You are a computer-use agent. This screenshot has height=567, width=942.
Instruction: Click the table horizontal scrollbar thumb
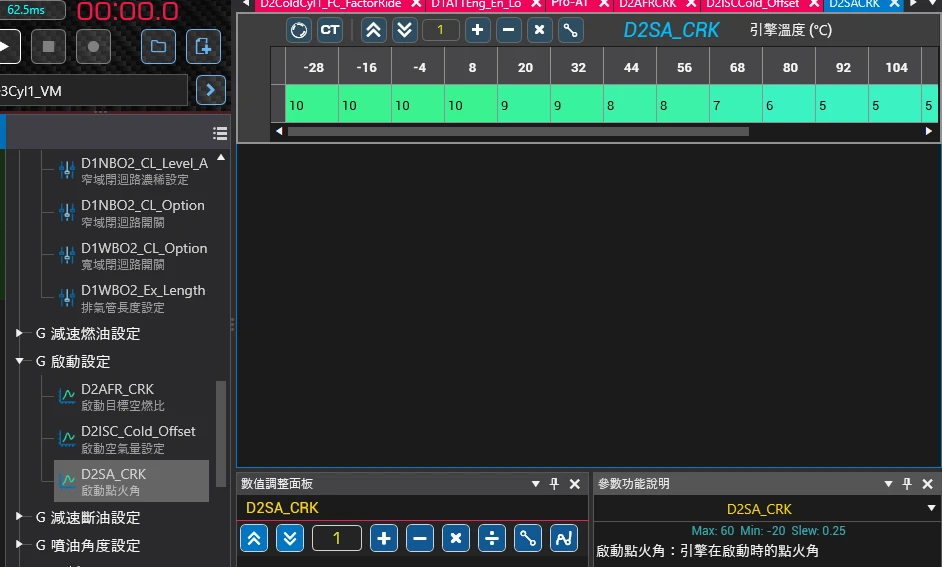(x=518, y=132)
